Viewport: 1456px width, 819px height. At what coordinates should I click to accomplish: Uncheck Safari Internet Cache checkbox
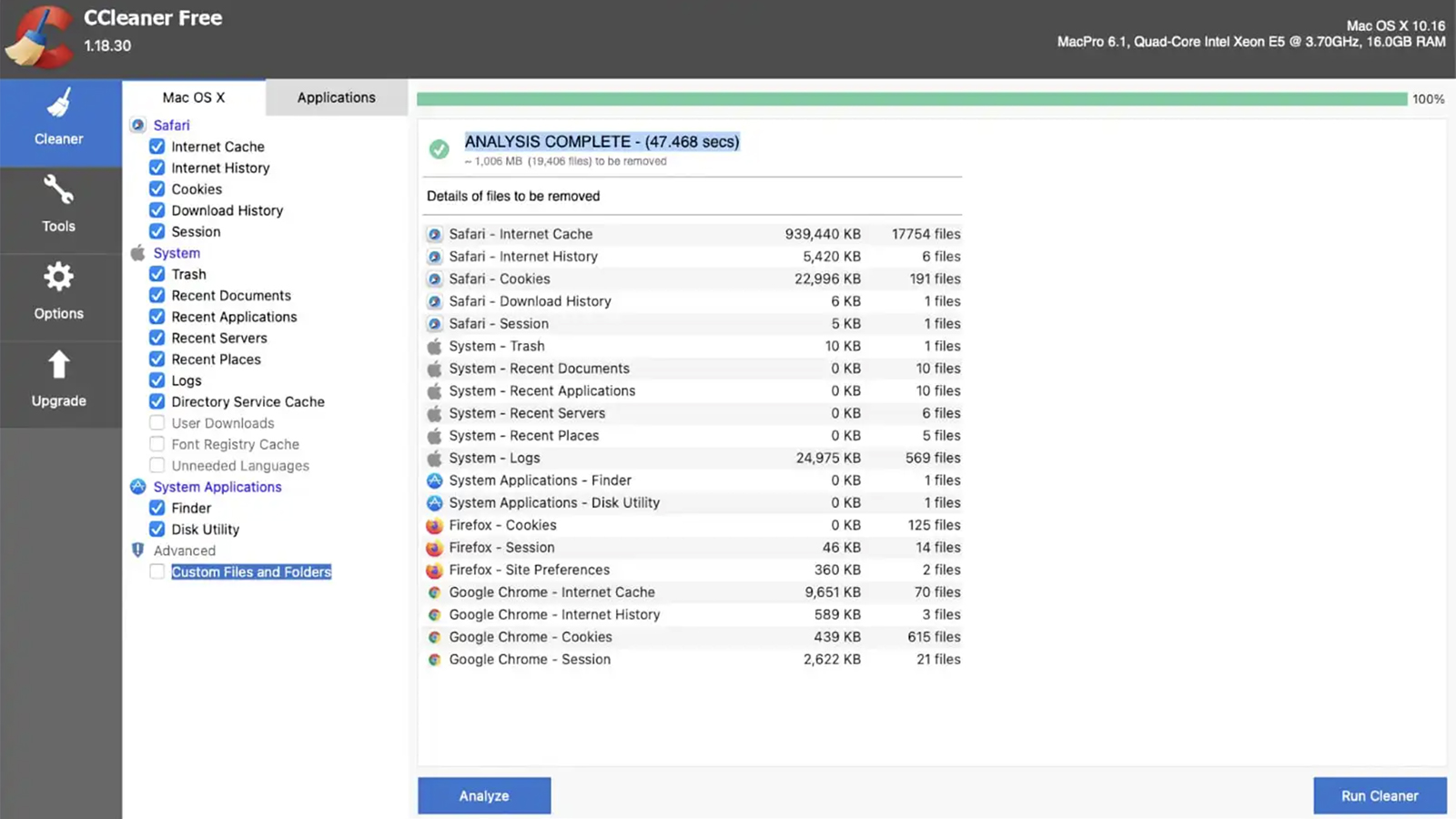(x=157, y=147)
